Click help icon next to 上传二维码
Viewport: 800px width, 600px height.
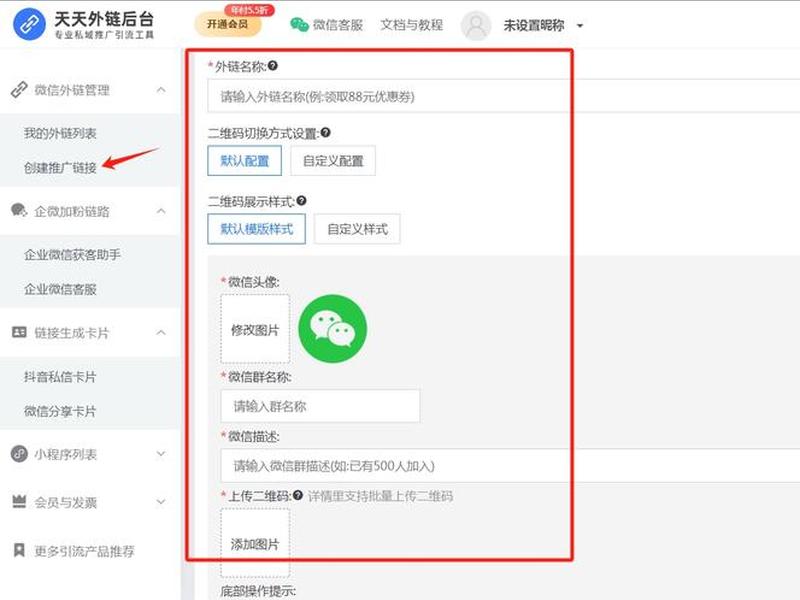coord(298,495)
